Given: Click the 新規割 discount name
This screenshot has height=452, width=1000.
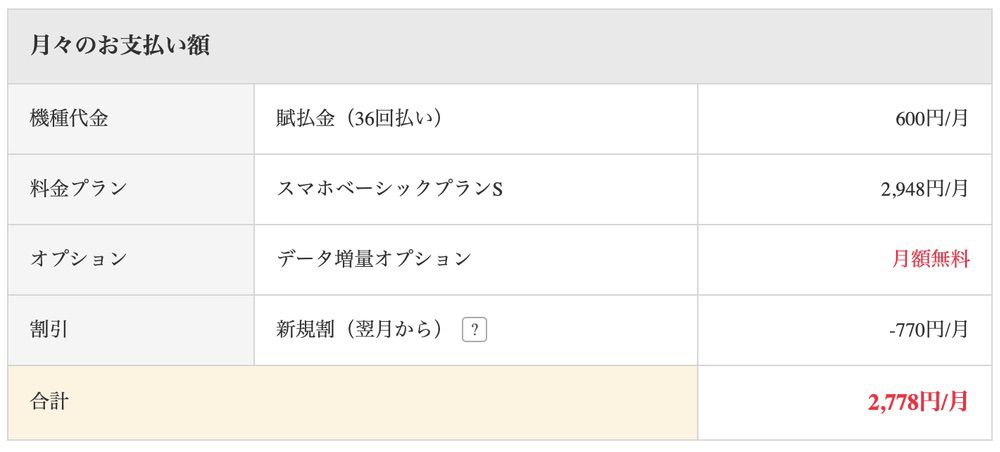Looking at the screenshot, I should [304, 329].
